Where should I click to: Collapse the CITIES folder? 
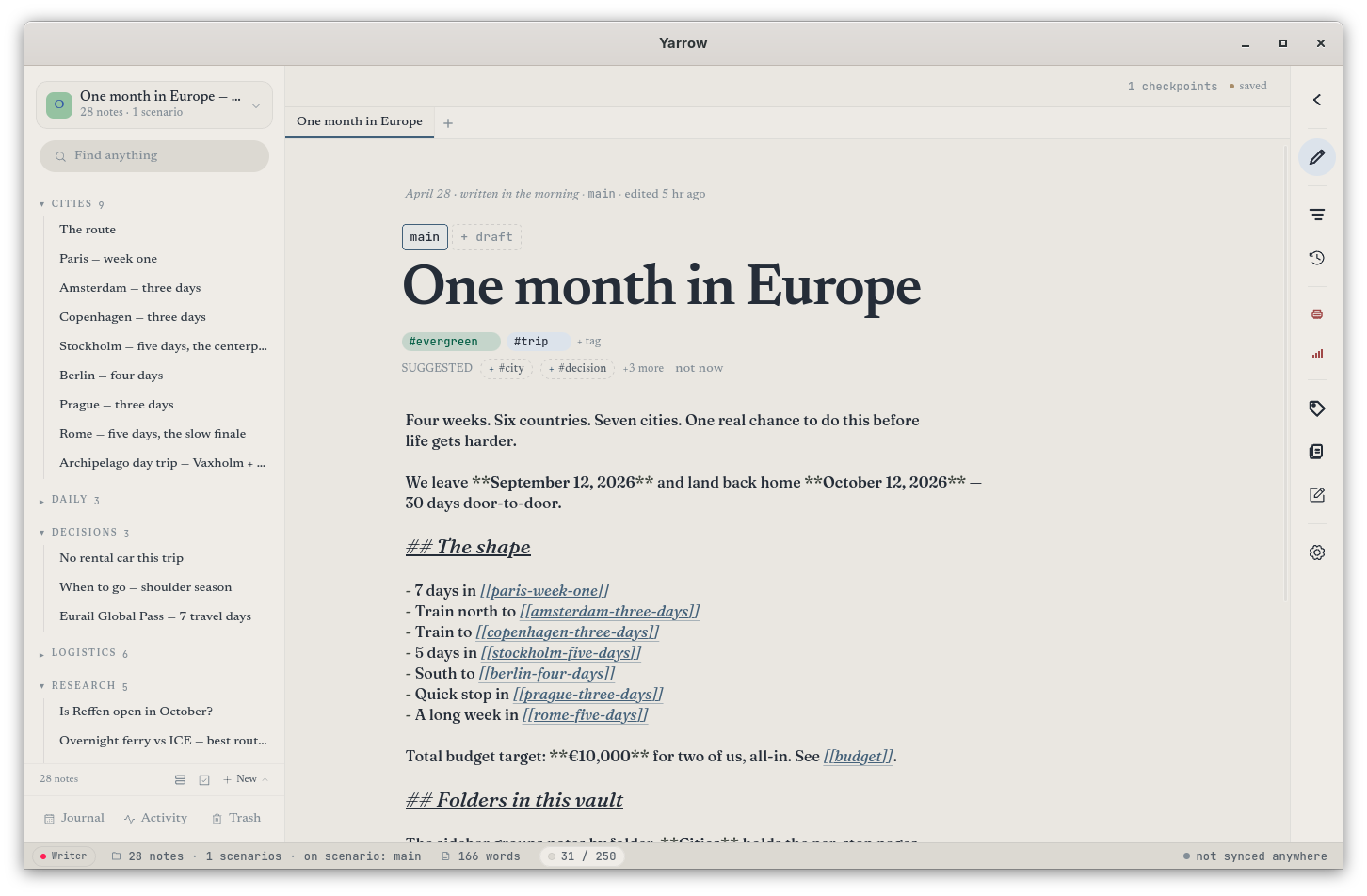pos(72,203)
